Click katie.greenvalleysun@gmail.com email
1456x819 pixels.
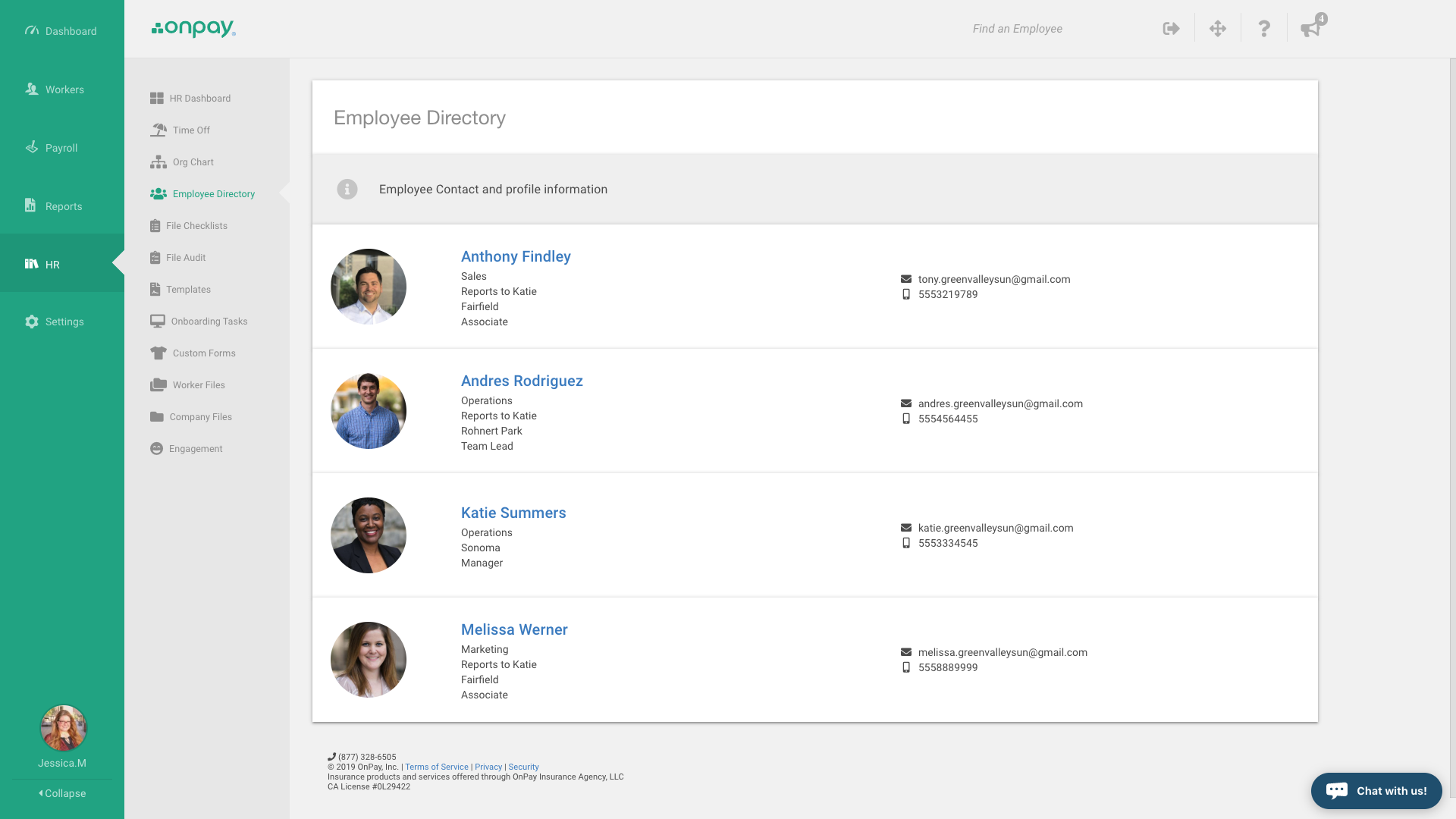point(996,528)
